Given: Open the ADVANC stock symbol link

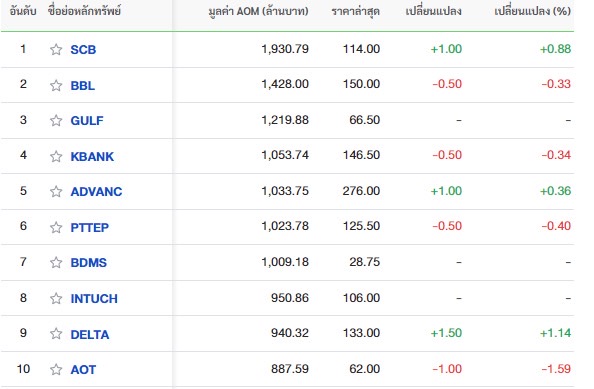Looking at the screenshot, I should (x=96, y=192).
